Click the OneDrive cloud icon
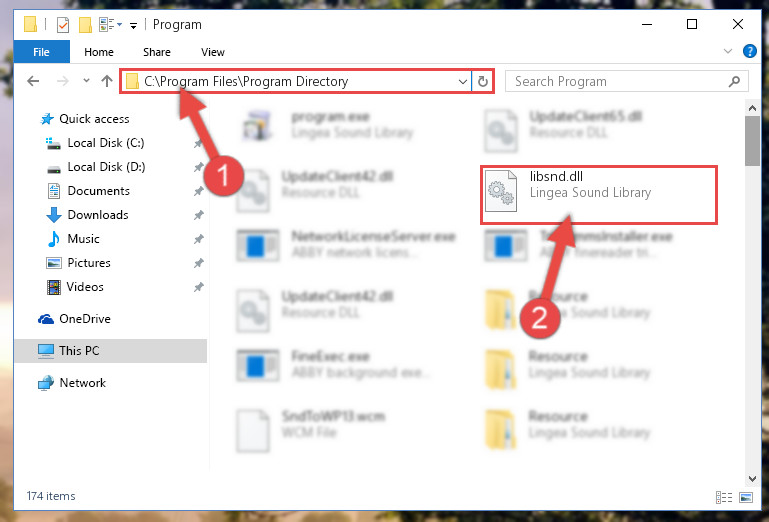 tap(46, 319)
